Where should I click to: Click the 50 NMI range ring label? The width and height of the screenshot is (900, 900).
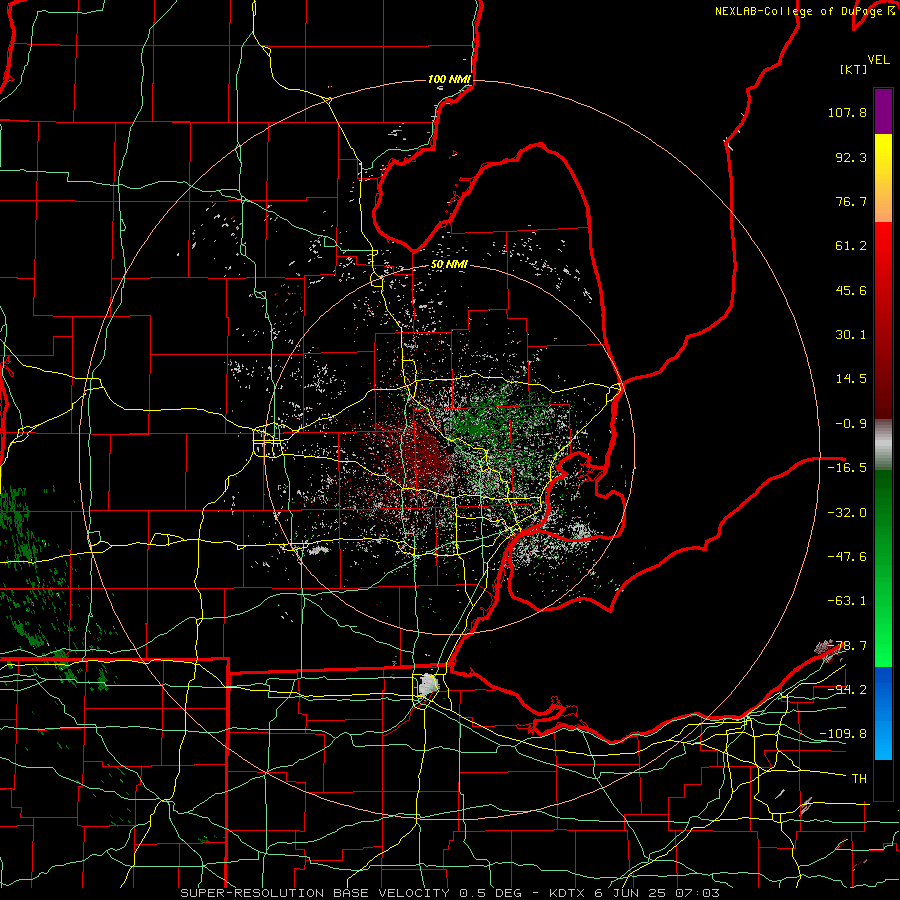tap(449, 265)
